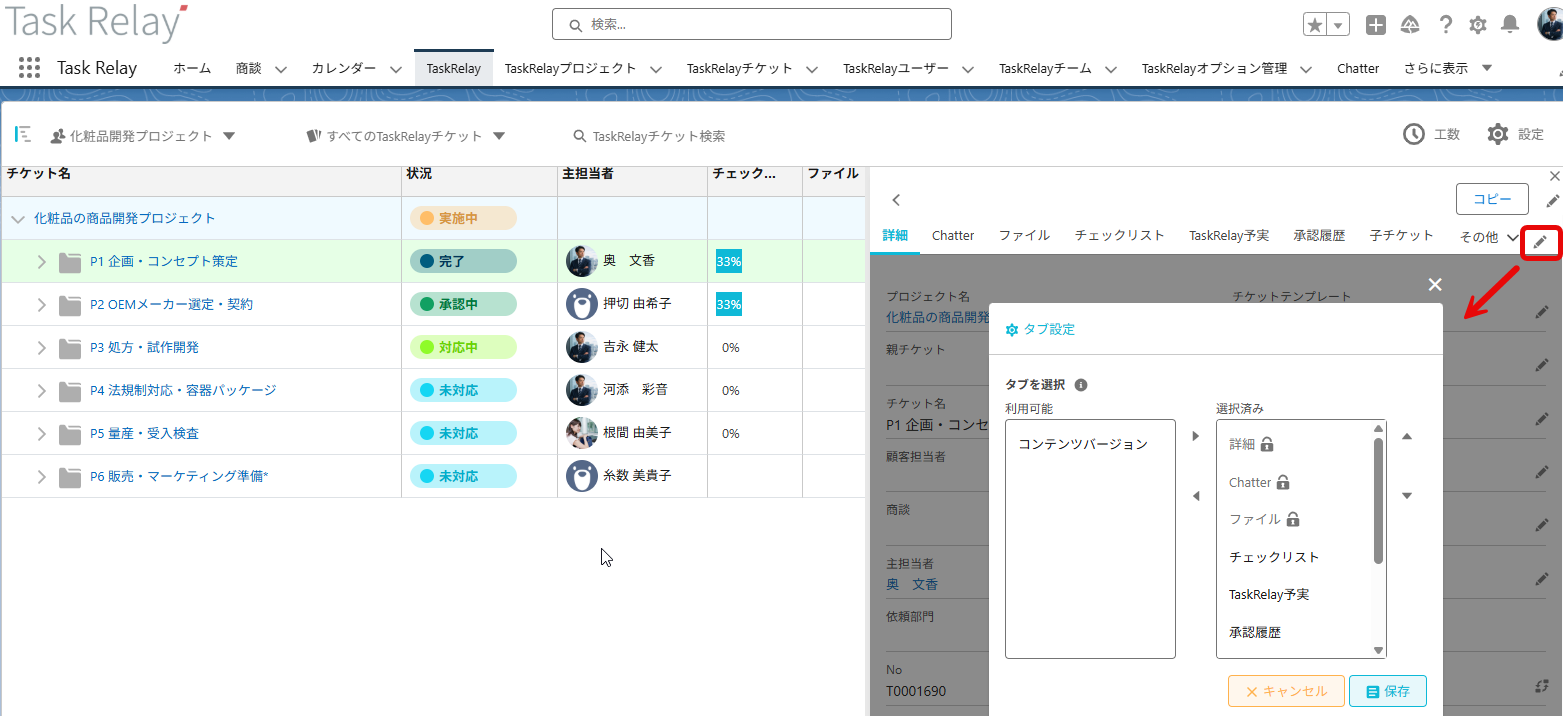The height and width of the screenshot is (716, 1563).
Task: Expand the P1 企画・コンセプト策定 row
Action: coord(42,262)
